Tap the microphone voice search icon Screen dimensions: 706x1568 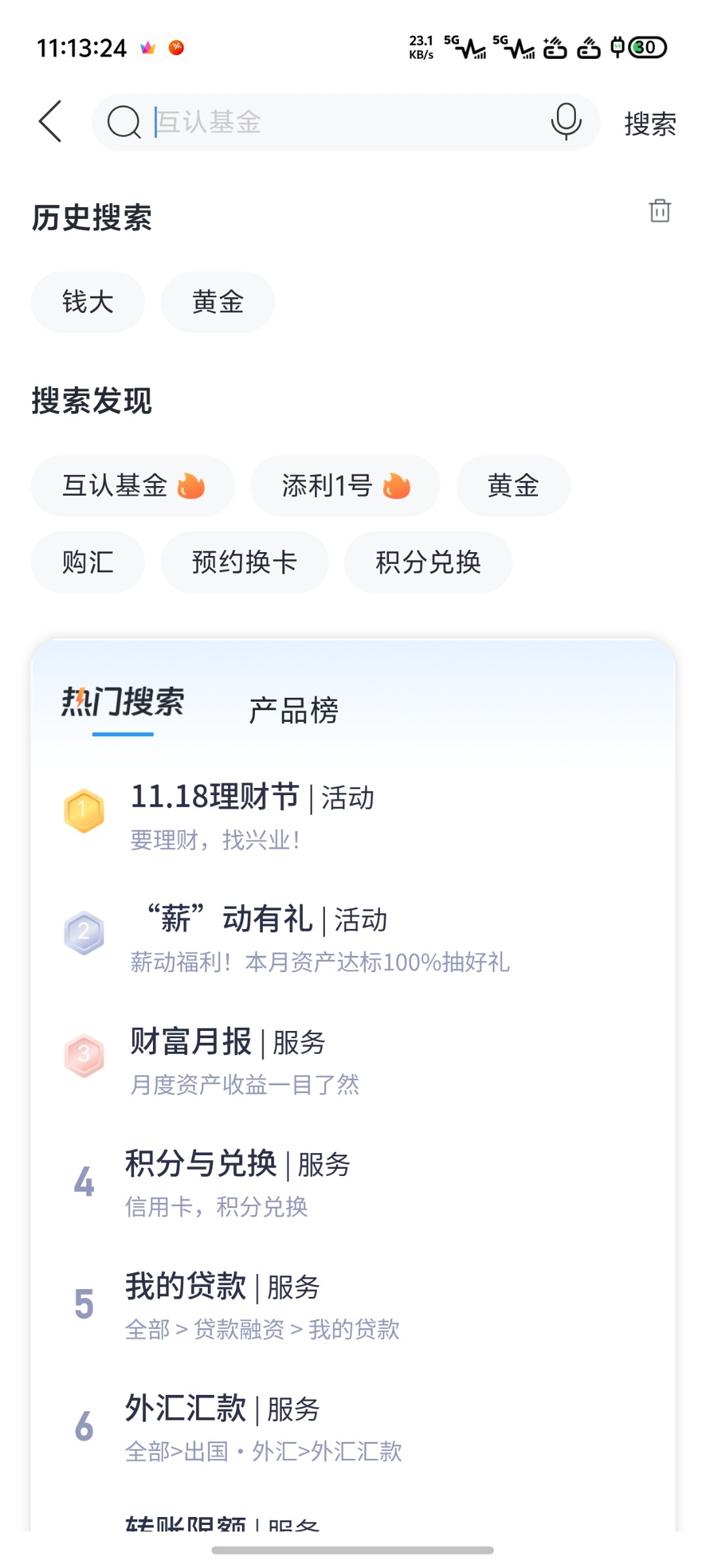[x=566, y=122]
